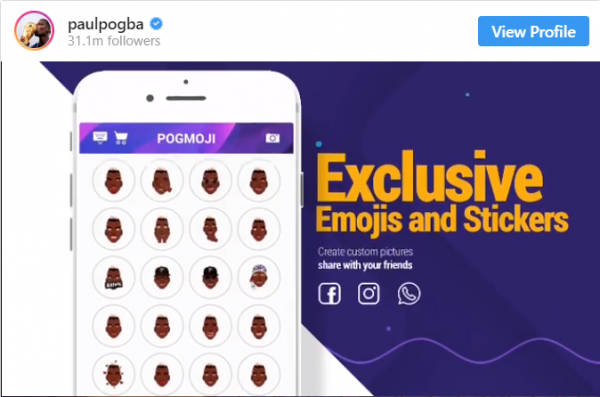This screenshot has height=397, width=600.
Task: Click the WhatsApp icon
Action: (409, 294)
